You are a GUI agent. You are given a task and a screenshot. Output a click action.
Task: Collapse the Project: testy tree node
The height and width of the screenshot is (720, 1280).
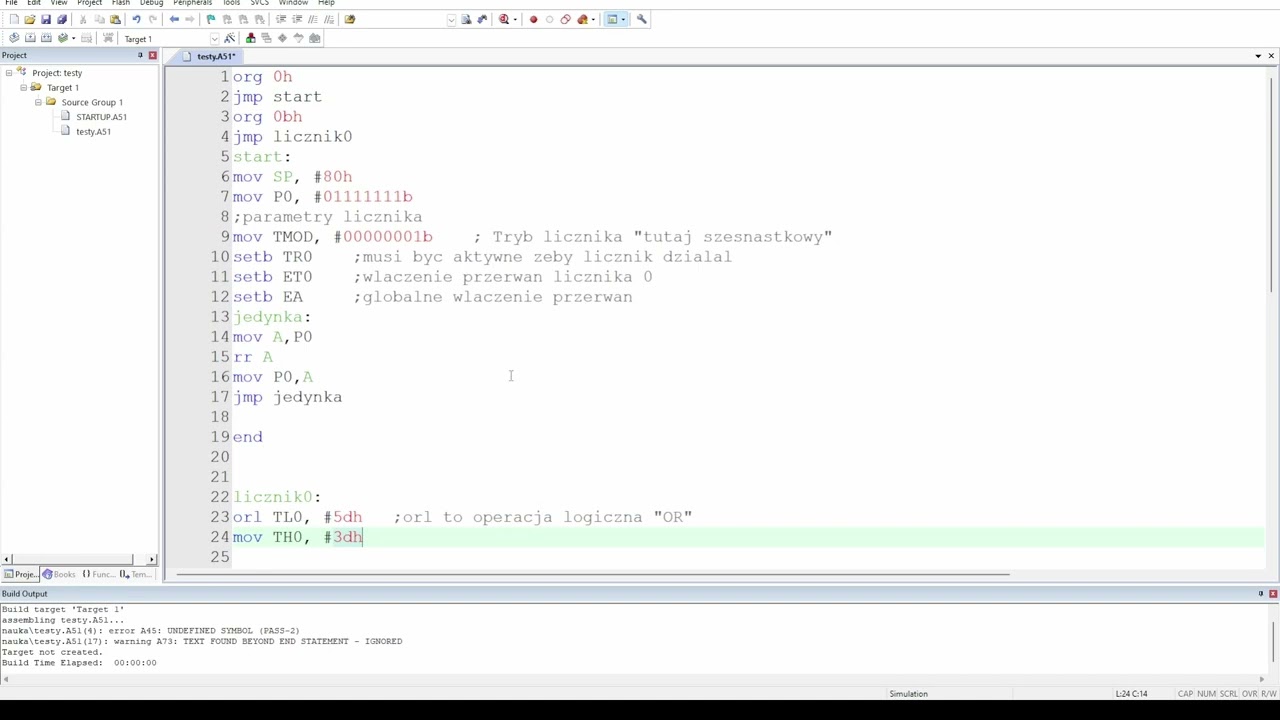[x=9, y=73]
